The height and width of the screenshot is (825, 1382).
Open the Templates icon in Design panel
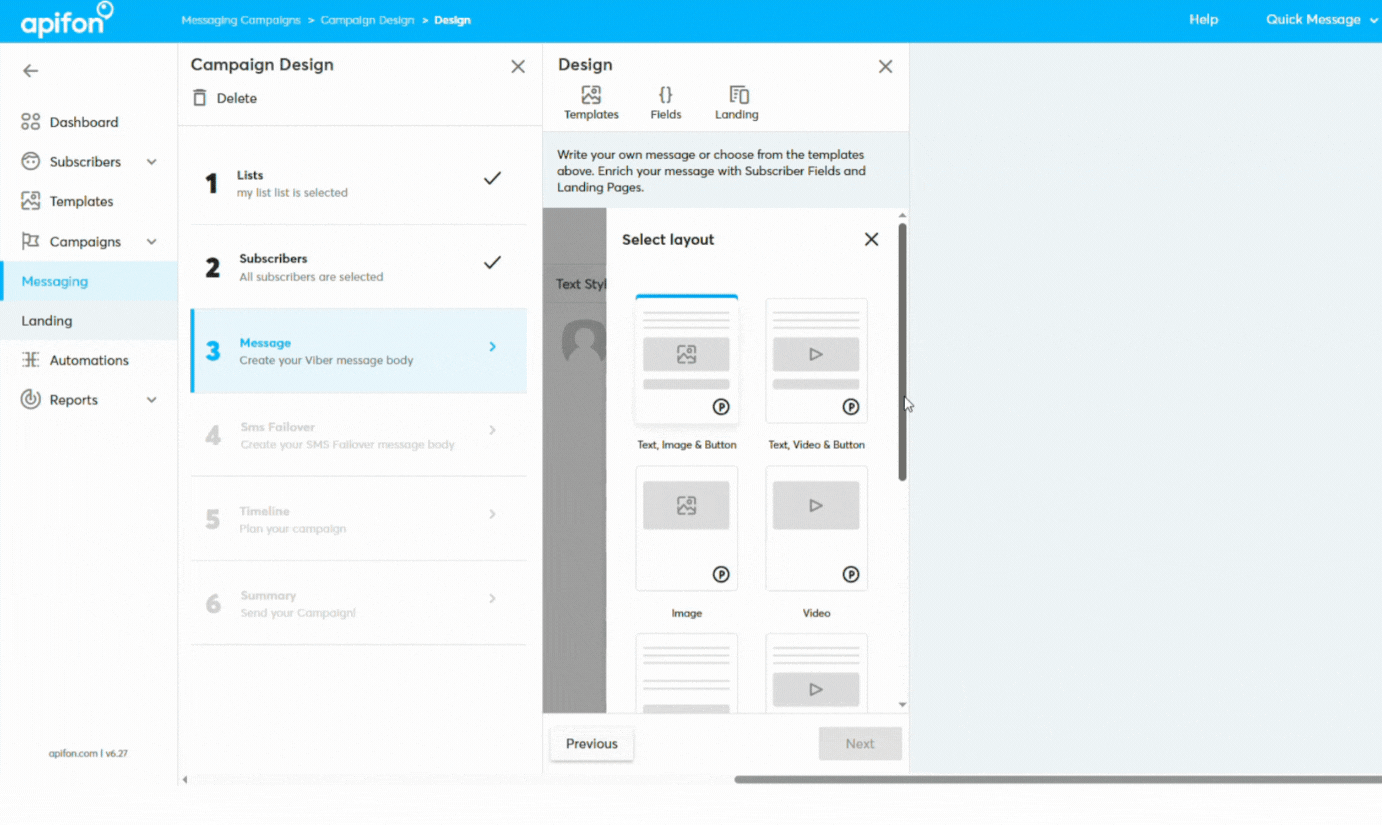(591, 96)
